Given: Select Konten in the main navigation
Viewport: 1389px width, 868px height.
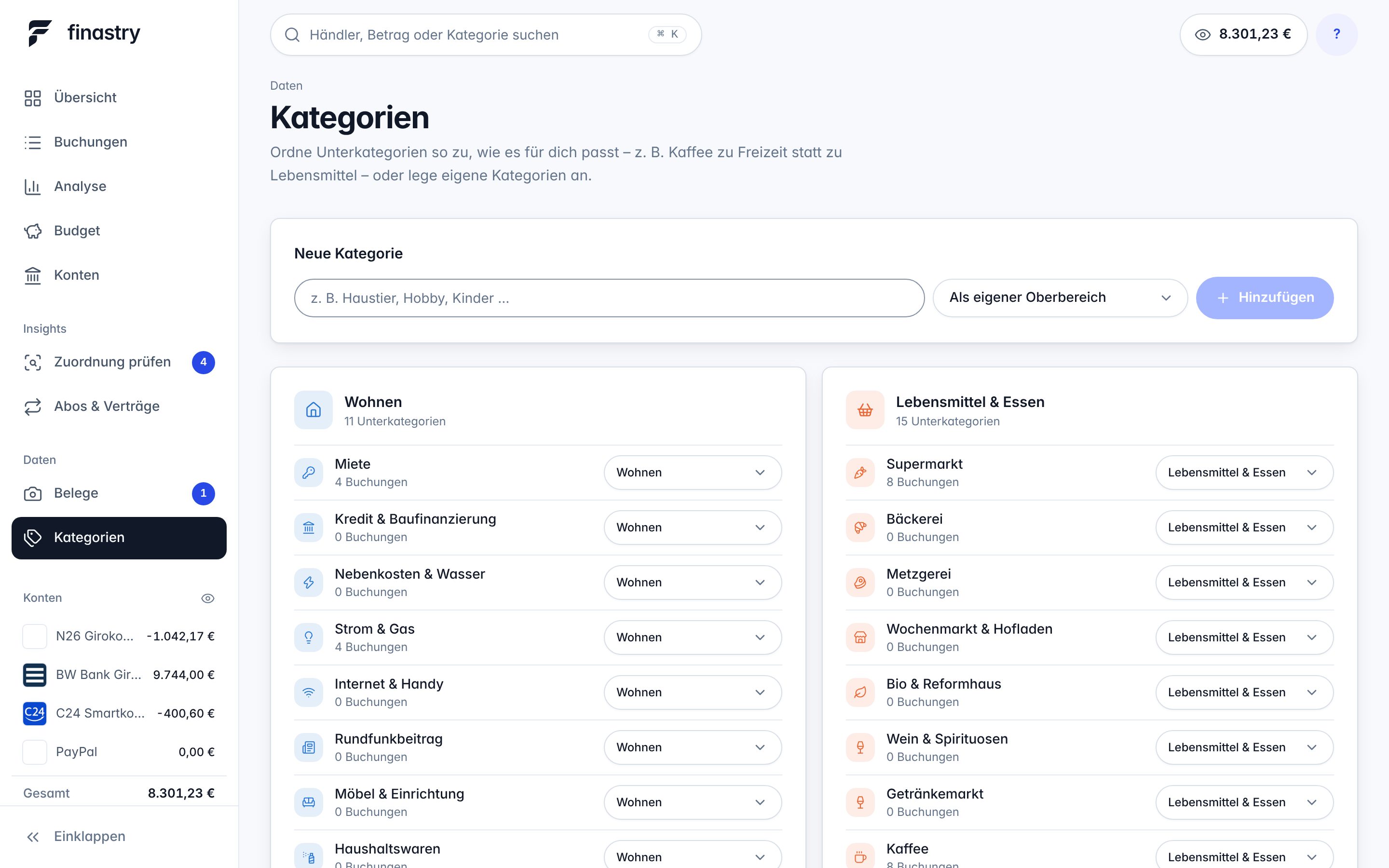Looking at the screenshot, I should [x=119, y=275].
